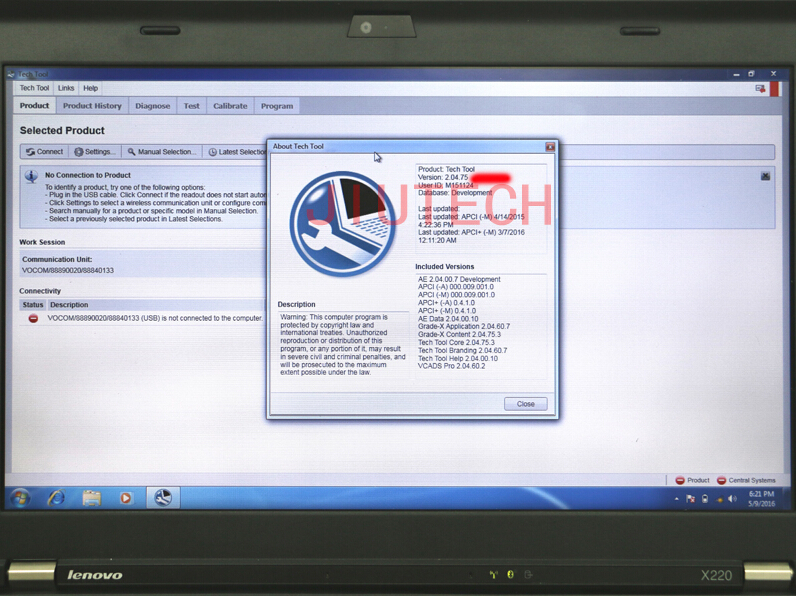
Task: Open Windows Media Player from taskbar
Action: [x=126, y=497]
